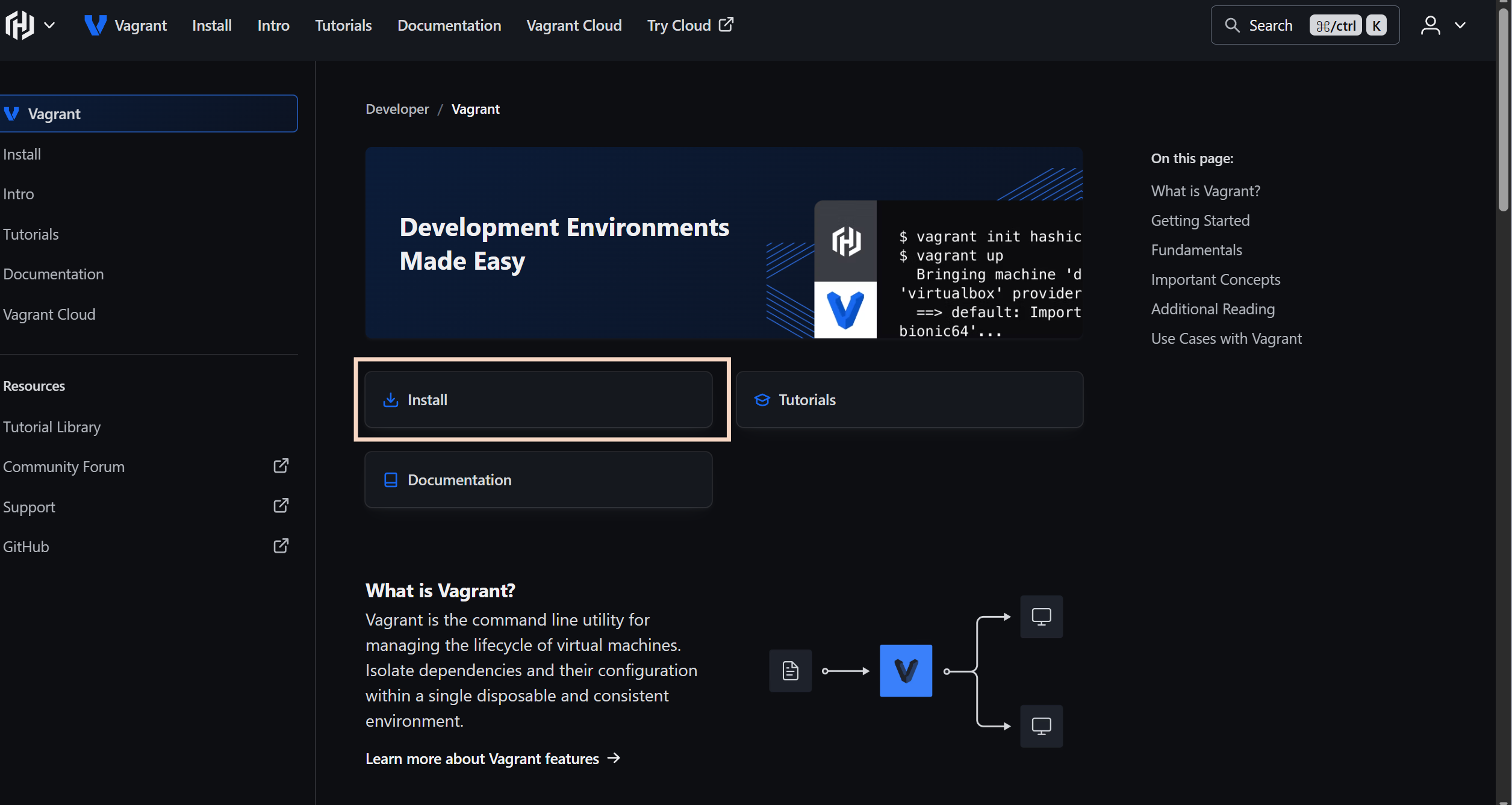Screen dimensions: 1512x805
Task: Click the lower monitor icon in the diagram
Action: click(1041, 726)
